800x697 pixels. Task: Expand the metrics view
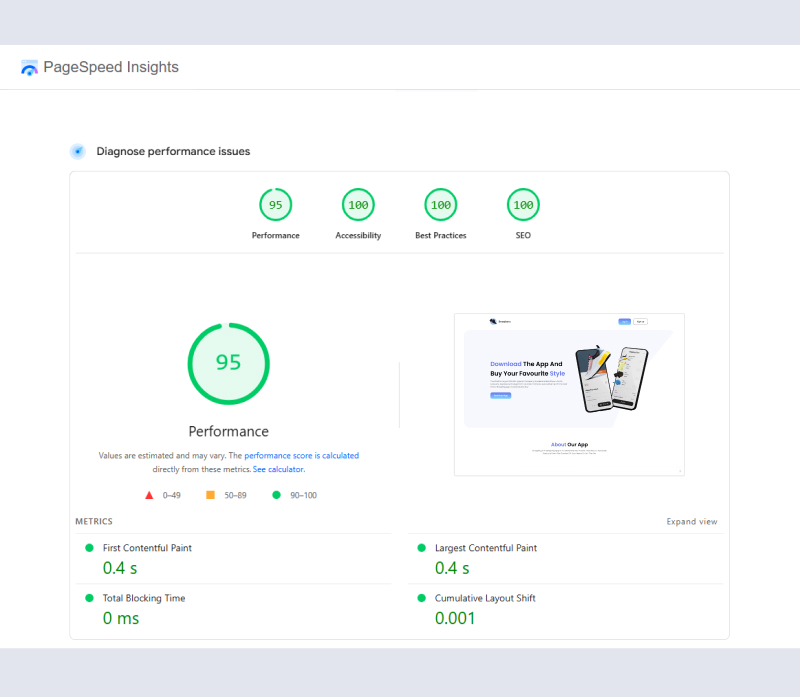[x=691, y=522]
